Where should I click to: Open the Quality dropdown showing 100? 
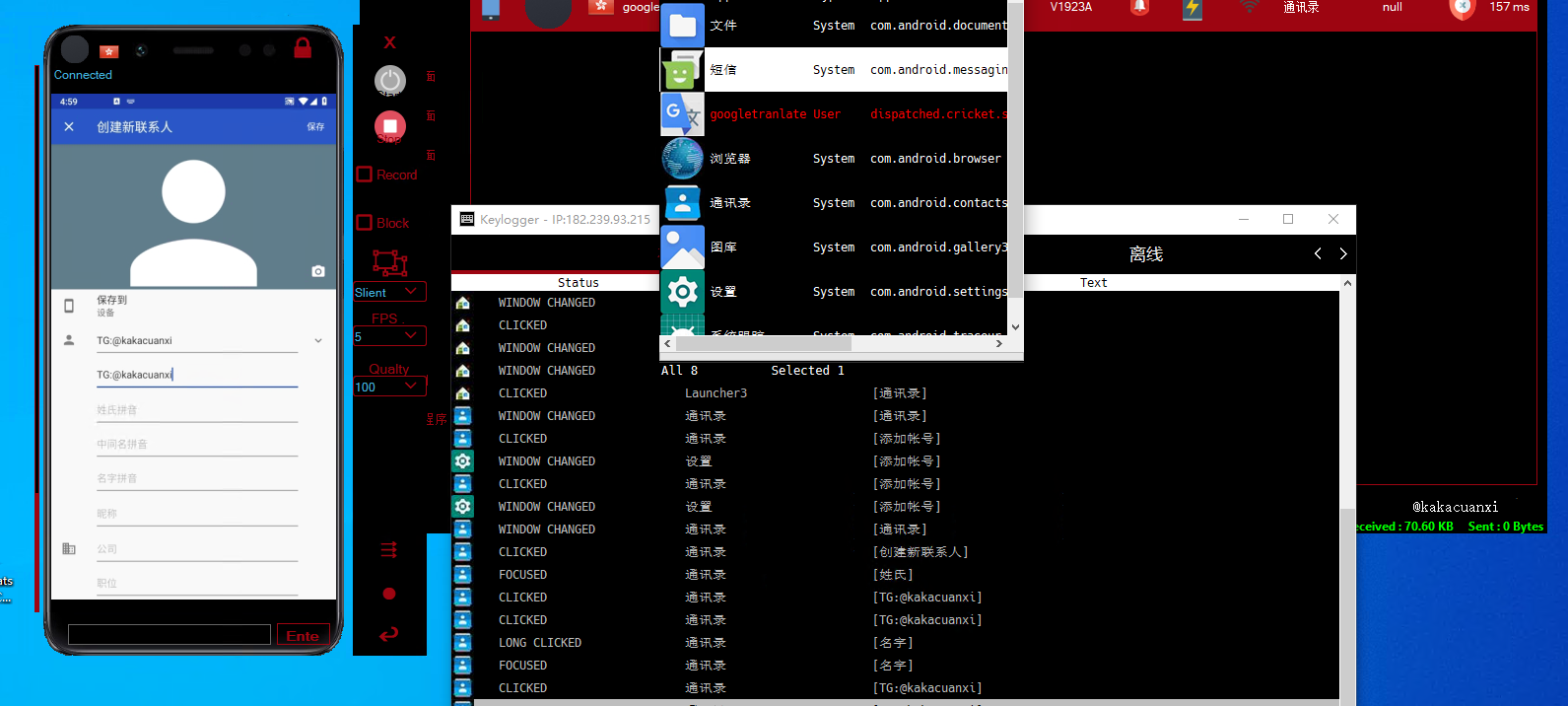(x=390, y=387)
